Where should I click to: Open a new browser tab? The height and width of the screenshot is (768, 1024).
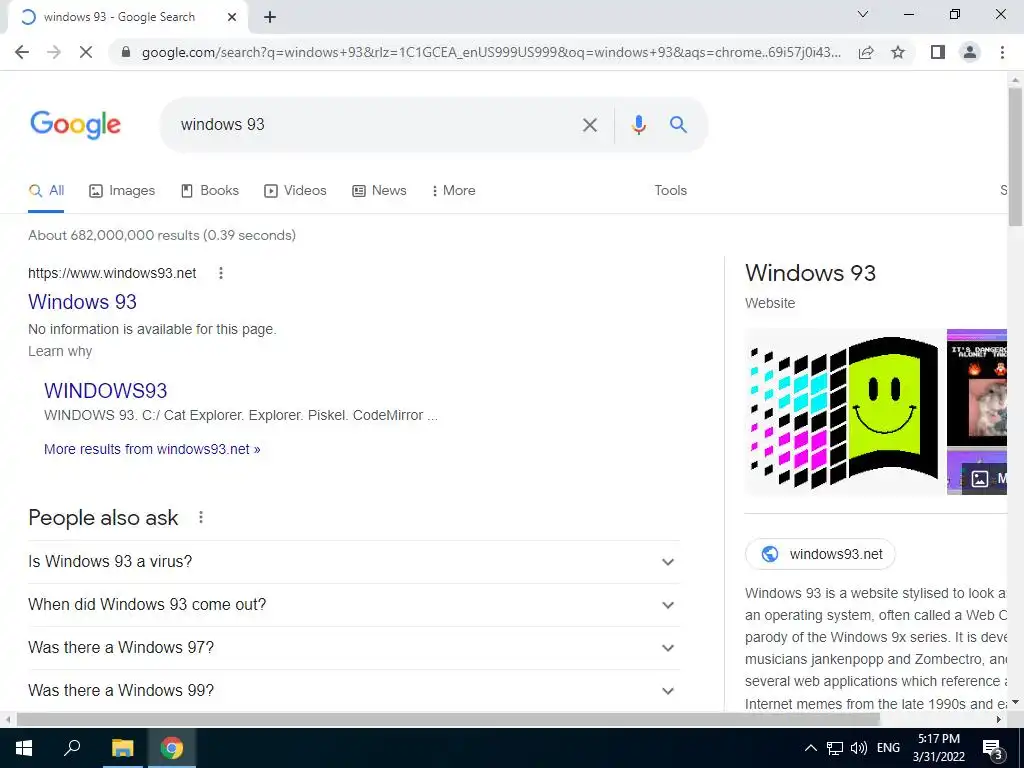coord(270,18)
